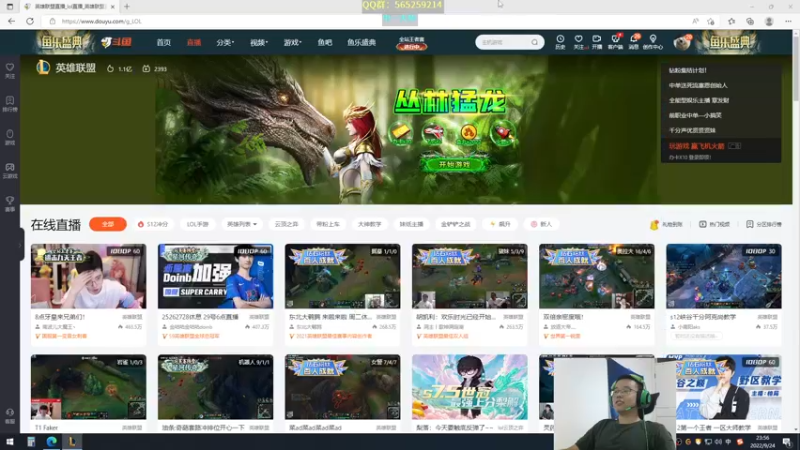Open the gift bell link beside 热门视频

[666, 224]
